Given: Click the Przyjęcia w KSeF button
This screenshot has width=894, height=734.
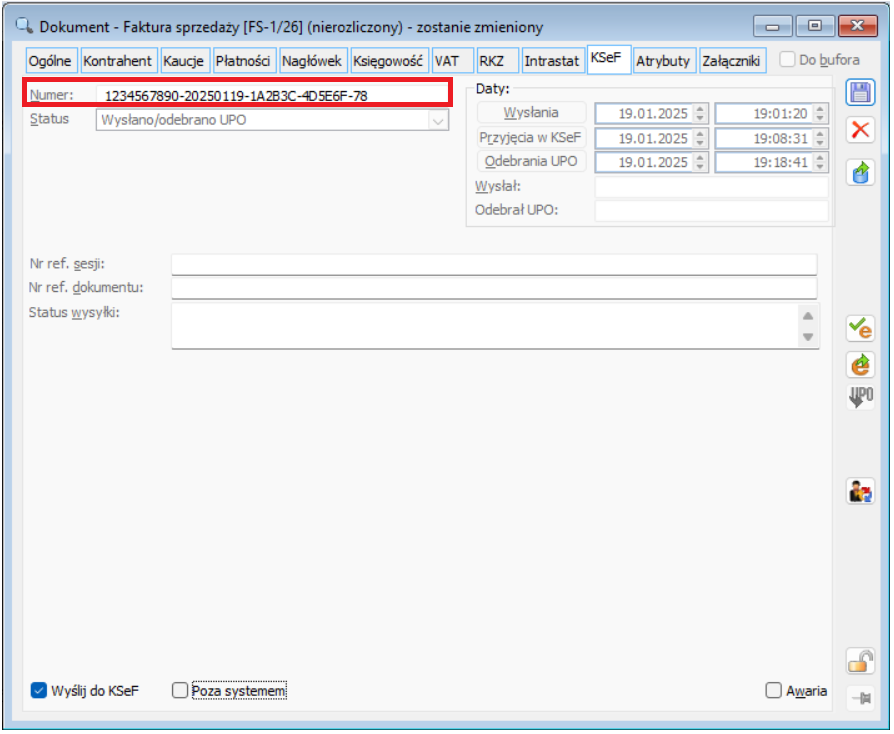Looking at the screenshot, I should (531, 137).
